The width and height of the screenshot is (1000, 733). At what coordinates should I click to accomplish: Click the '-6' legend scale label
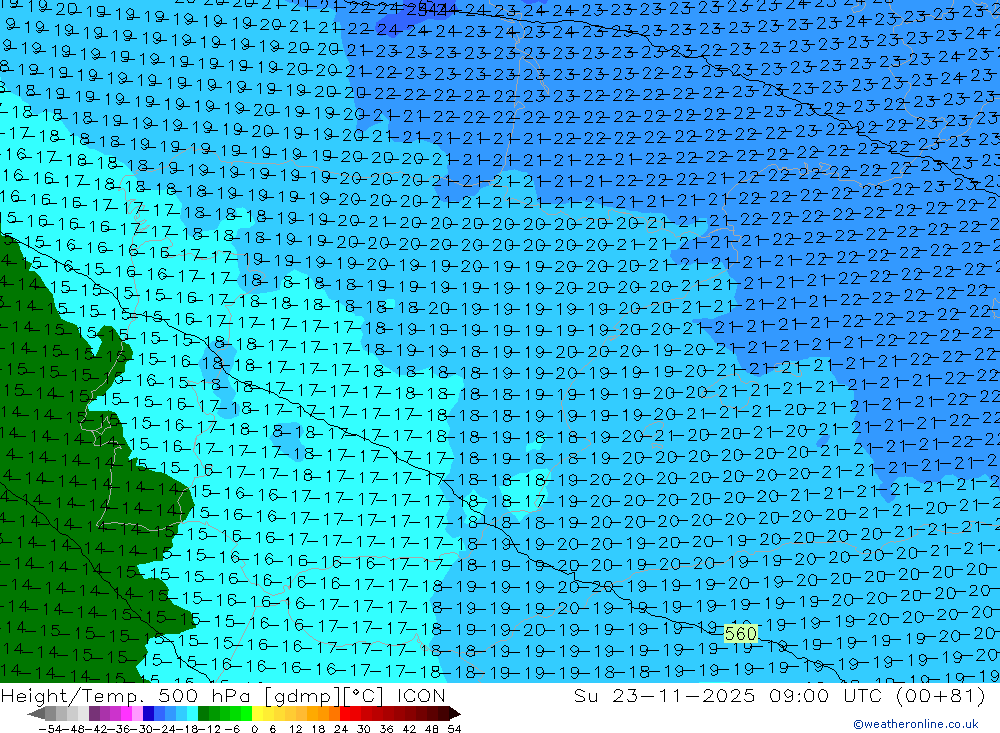233,729
